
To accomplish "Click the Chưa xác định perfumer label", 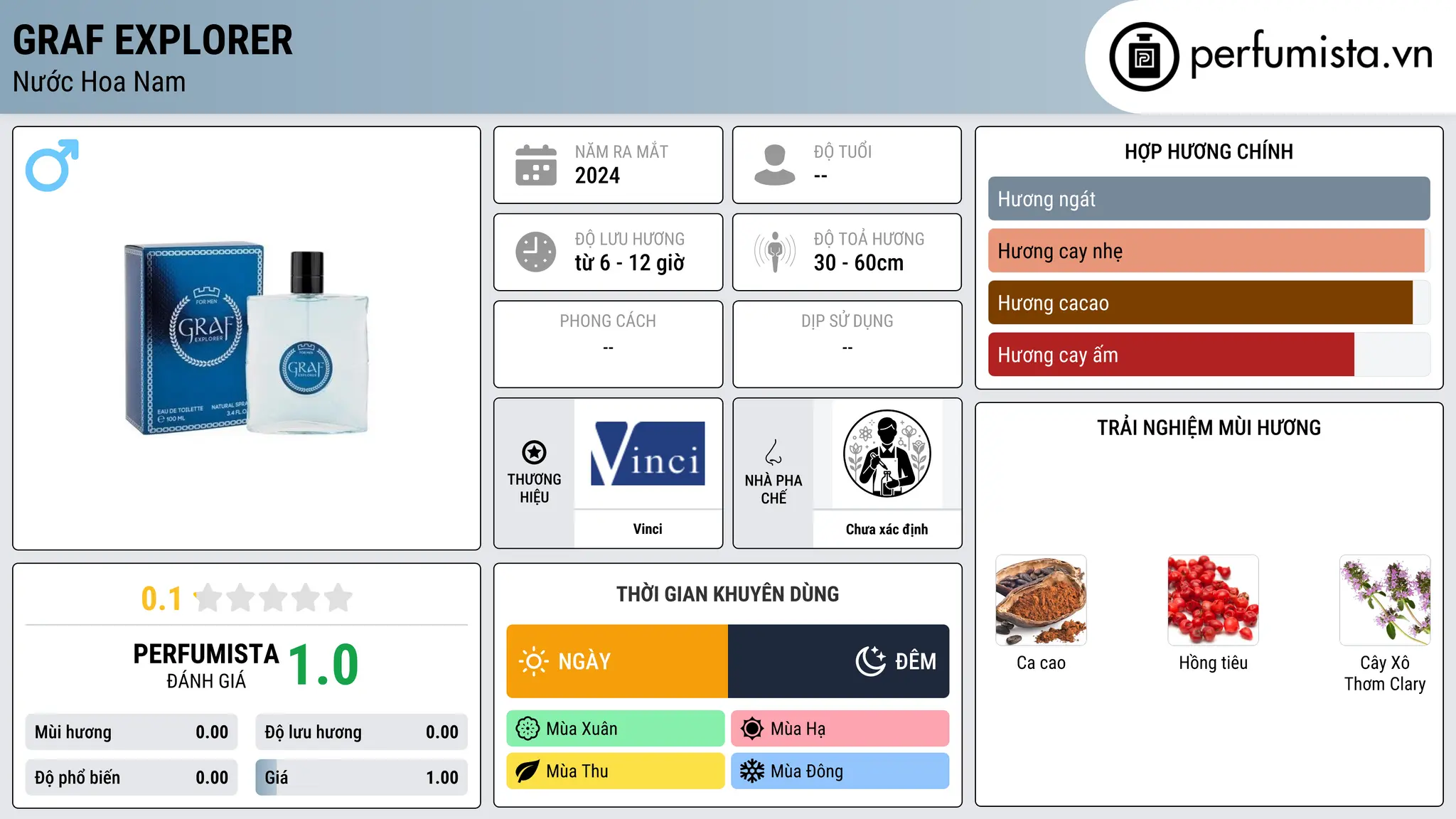I will coord(887,529).
